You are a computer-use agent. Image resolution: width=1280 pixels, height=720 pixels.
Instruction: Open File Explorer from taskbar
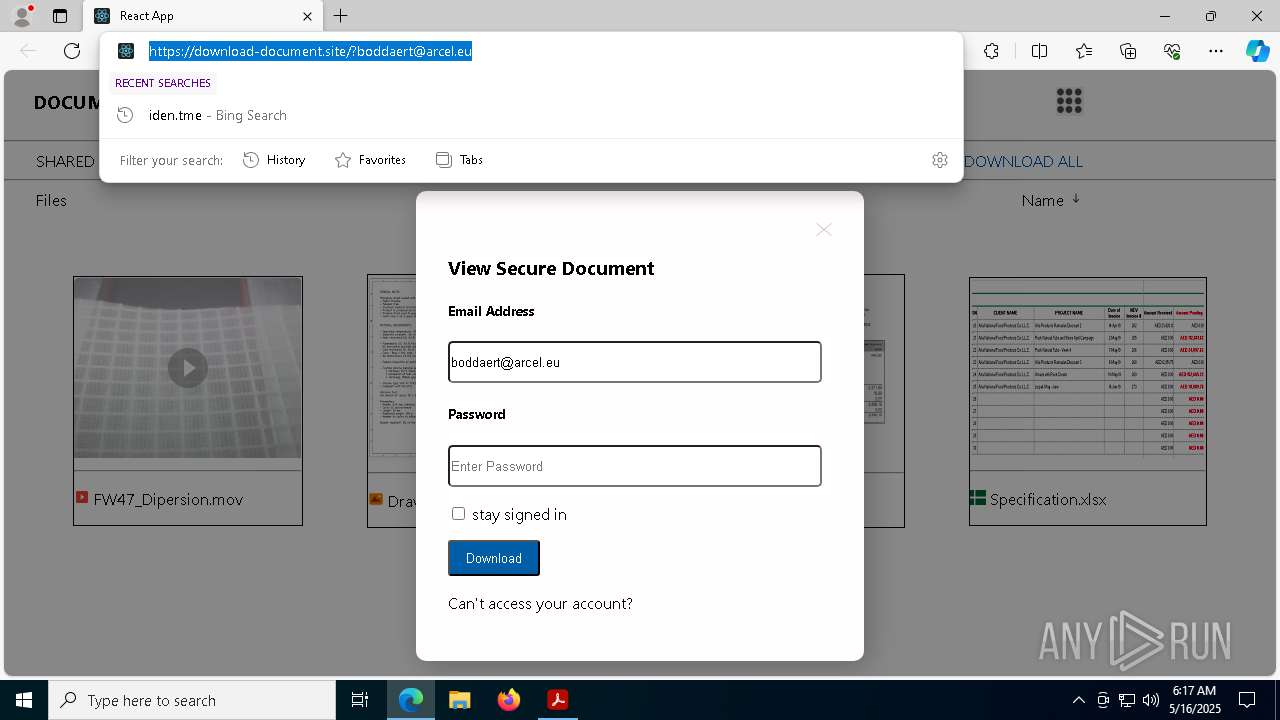(459, 700)
